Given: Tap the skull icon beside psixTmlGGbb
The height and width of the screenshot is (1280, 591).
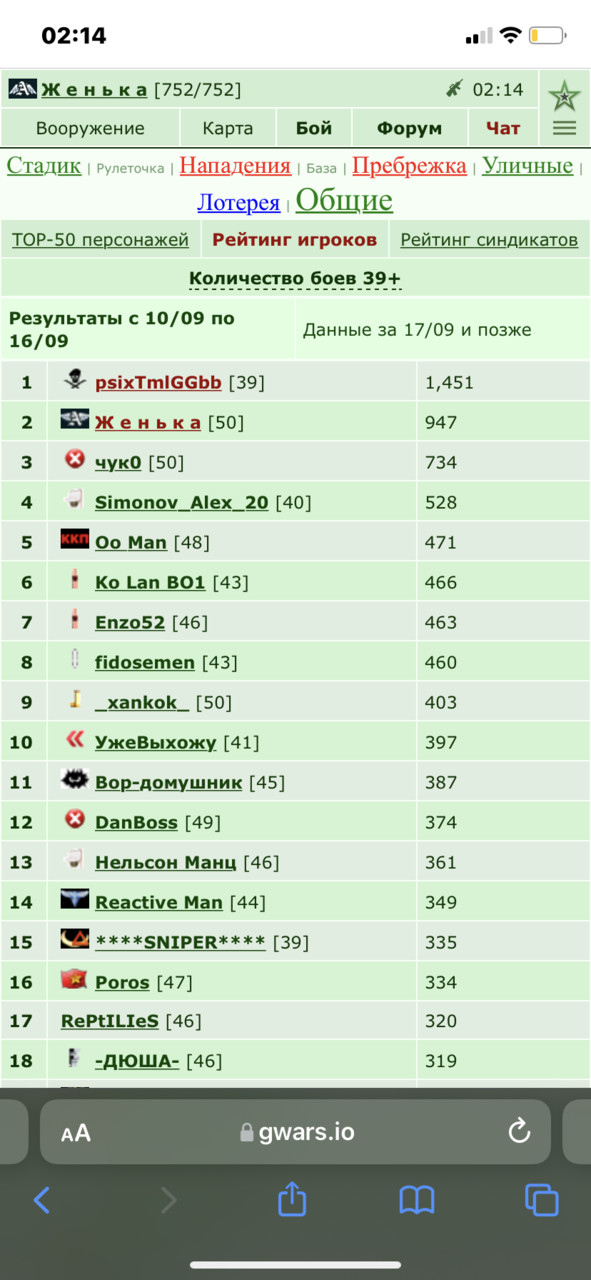Looking at the screenshot, I should point(74,380).
